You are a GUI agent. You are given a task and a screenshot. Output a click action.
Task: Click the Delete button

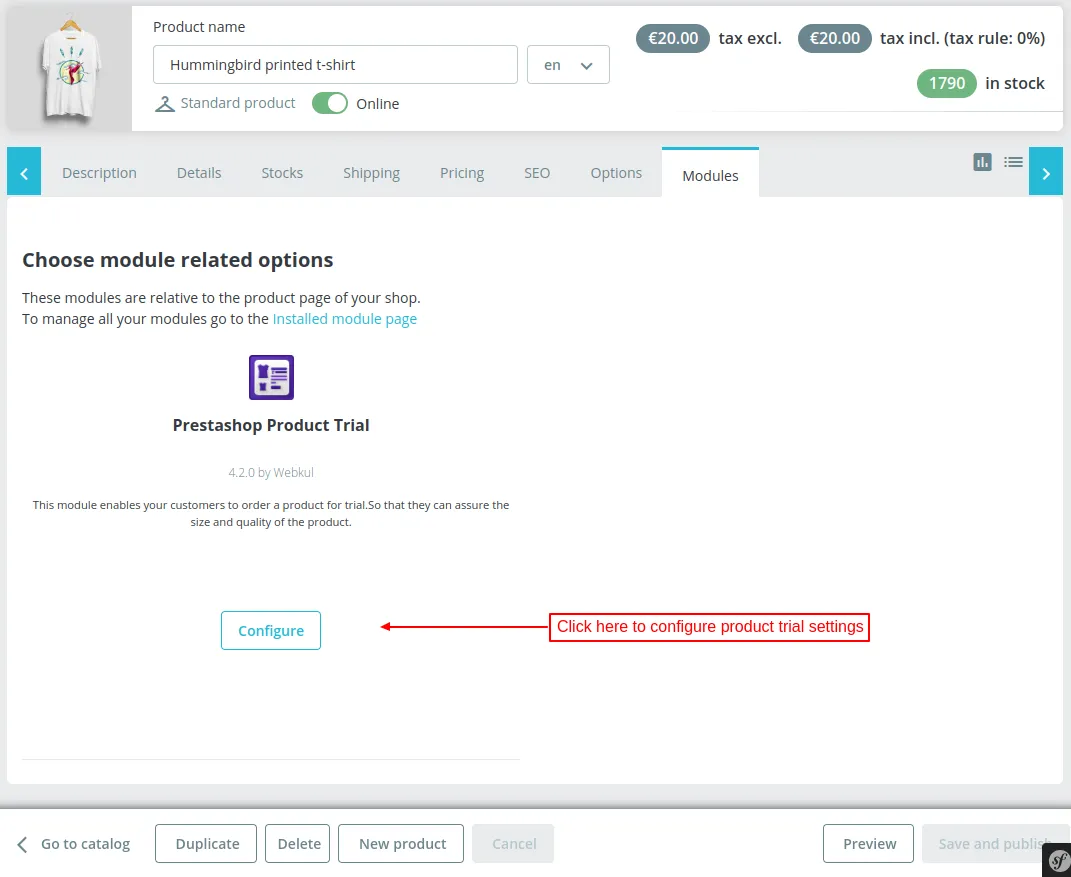[298, 844]
